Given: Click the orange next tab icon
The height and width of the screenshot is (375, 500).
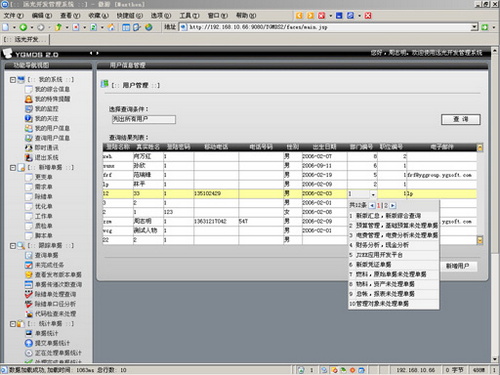Looking at the screenshot, I should 310,16.
